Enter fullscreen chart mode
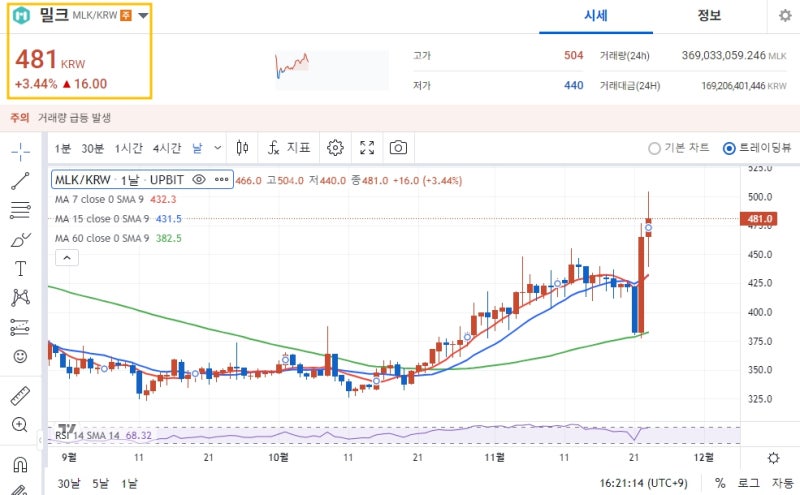This screenshot has height=495, width=800. (367, 148)
